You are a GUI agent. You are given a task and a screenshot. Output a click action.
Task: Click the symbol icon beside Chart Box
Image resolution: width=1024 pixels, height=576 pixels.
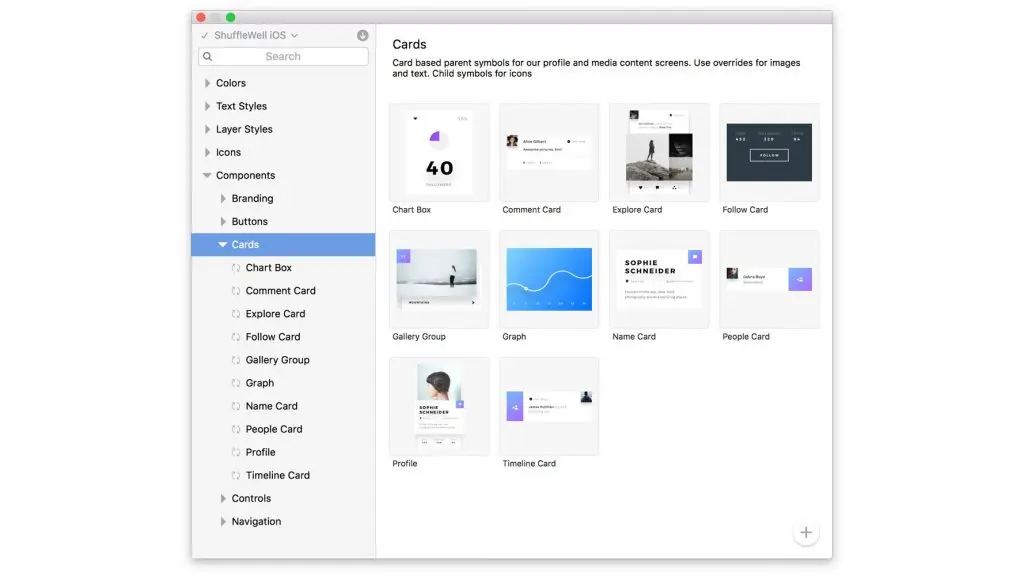coord(234,267)
